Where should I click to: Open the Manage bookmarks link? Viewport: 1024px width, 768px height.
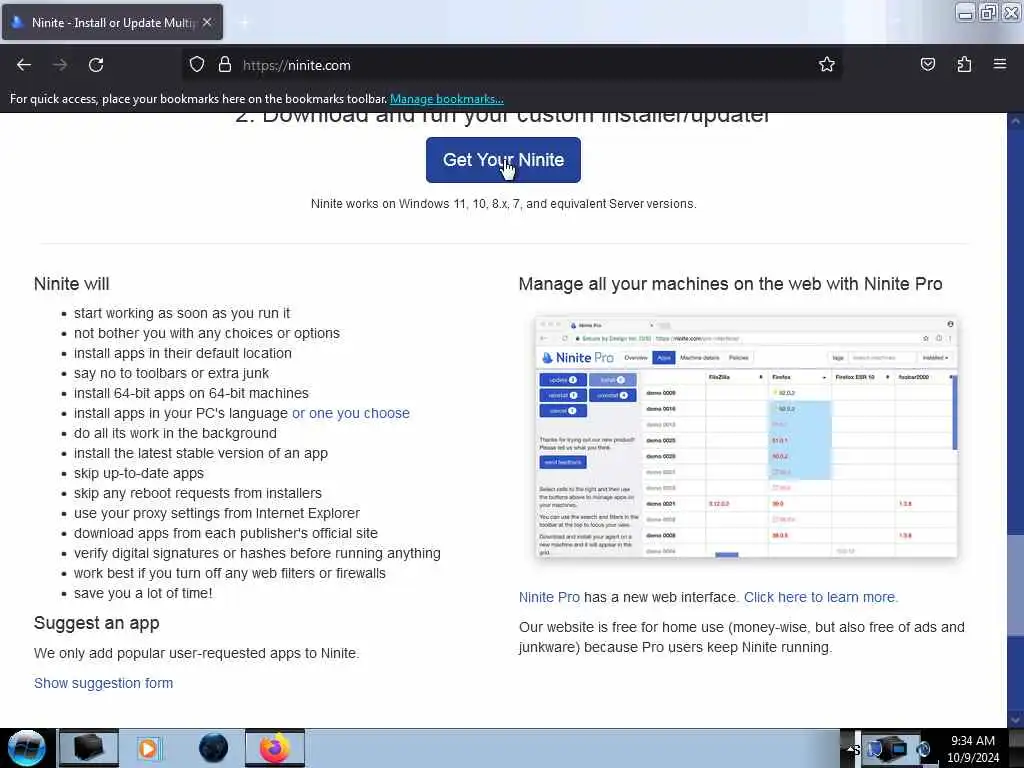tap(447, 99)
